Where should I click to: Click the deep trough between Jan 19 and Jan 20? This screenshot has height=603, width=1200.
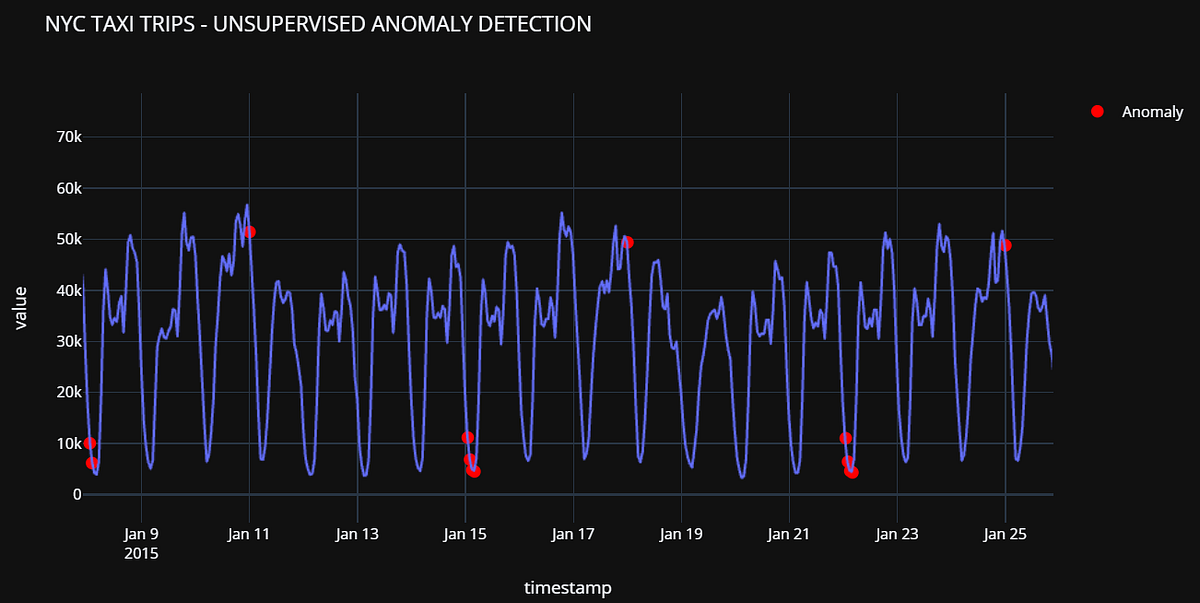tap(692, 470)
